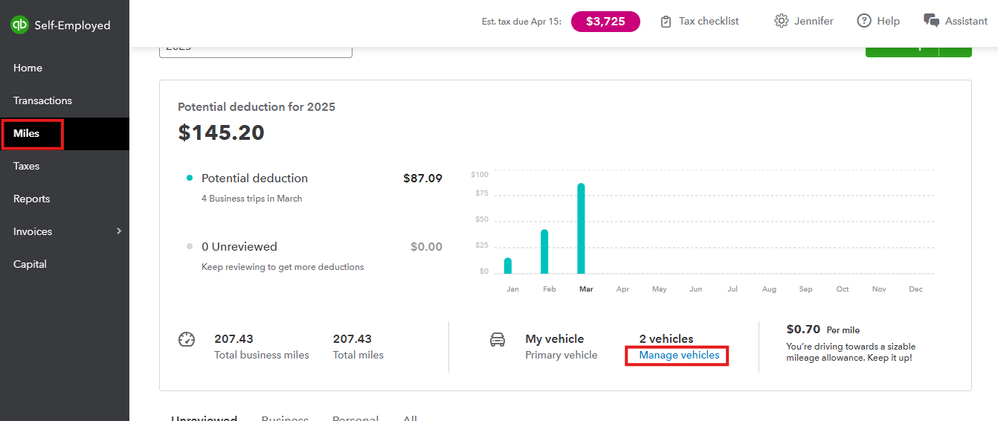Open the green split button's dropdown arrow
This screenshot has height=421, width=998.
(x=956, y=50)
